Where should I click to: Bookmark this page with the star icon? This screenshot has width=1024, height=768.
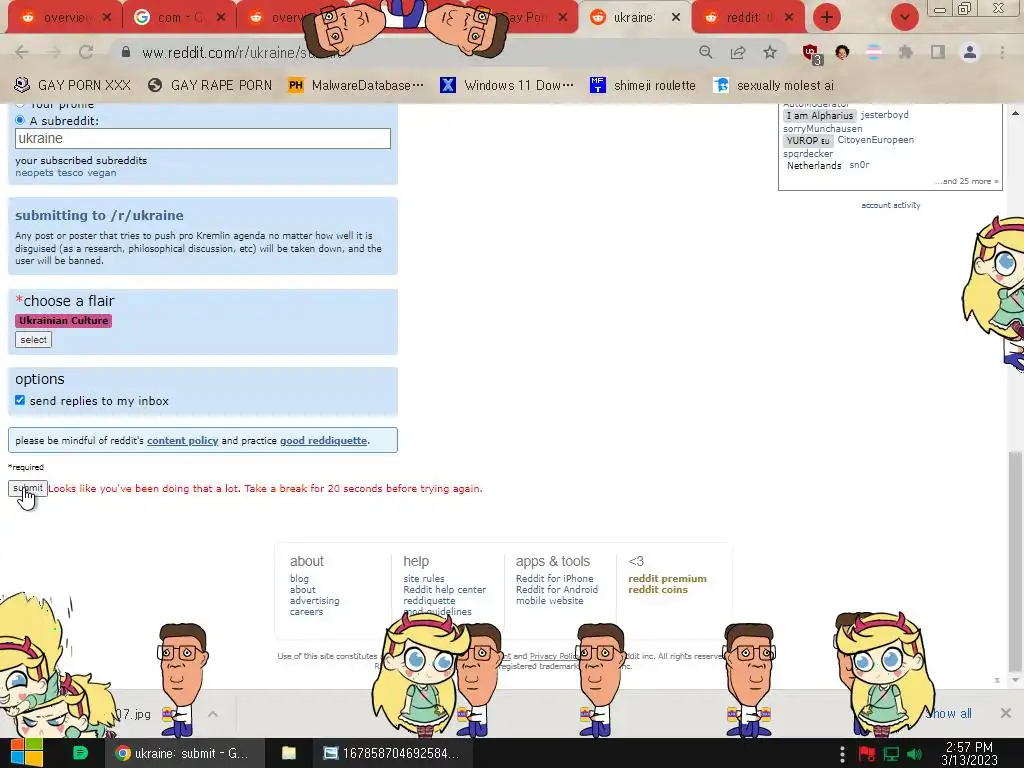[770, 52]
